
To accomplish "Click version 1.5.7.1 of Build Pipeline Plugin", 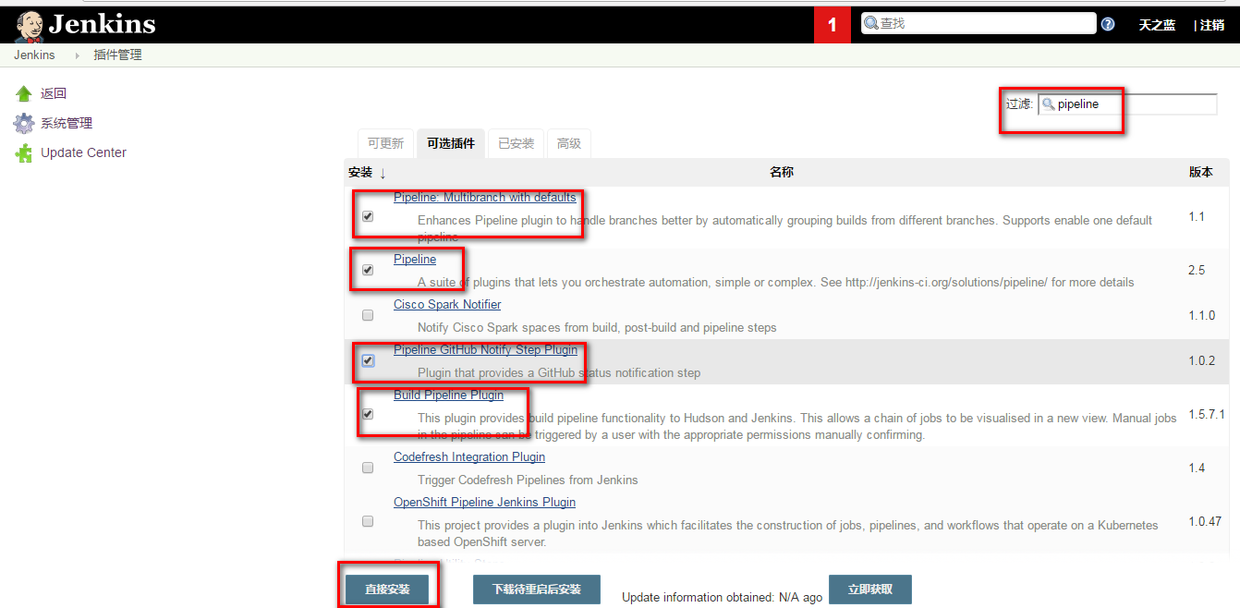I will (x=1207, y=414).
